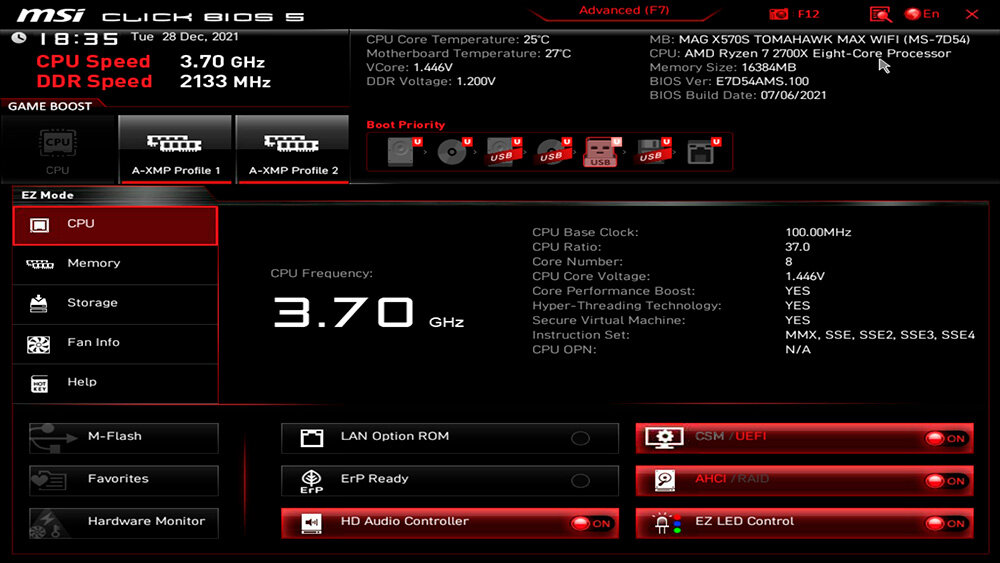
Task: Launch the M-Flash utility
Action: click(x=124, y=438)
